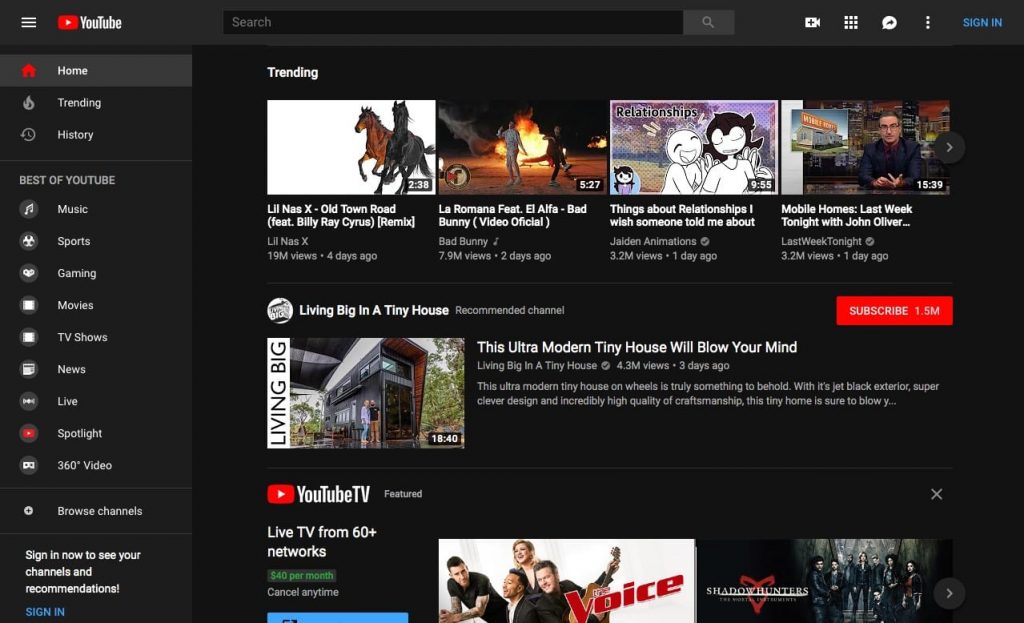Open Mobile Homes John Oliver thumbnail
The width and height of the screenshot is (1024, 623).
click(x=865, y=147)
